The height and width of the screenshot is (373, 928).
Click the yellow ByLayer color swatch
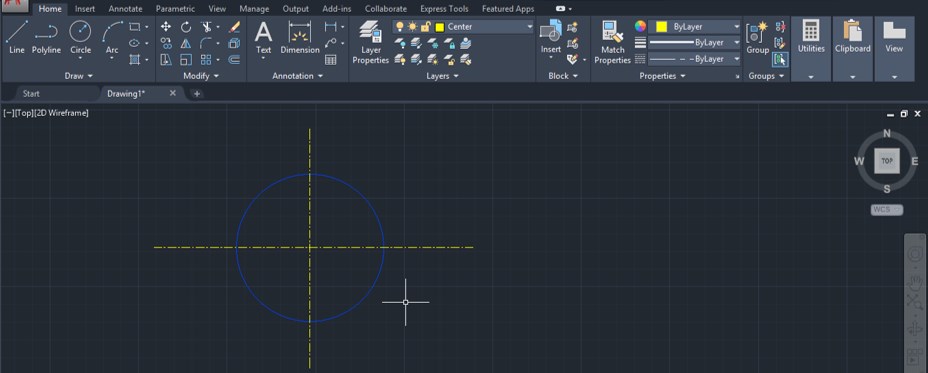click(661, 27)
